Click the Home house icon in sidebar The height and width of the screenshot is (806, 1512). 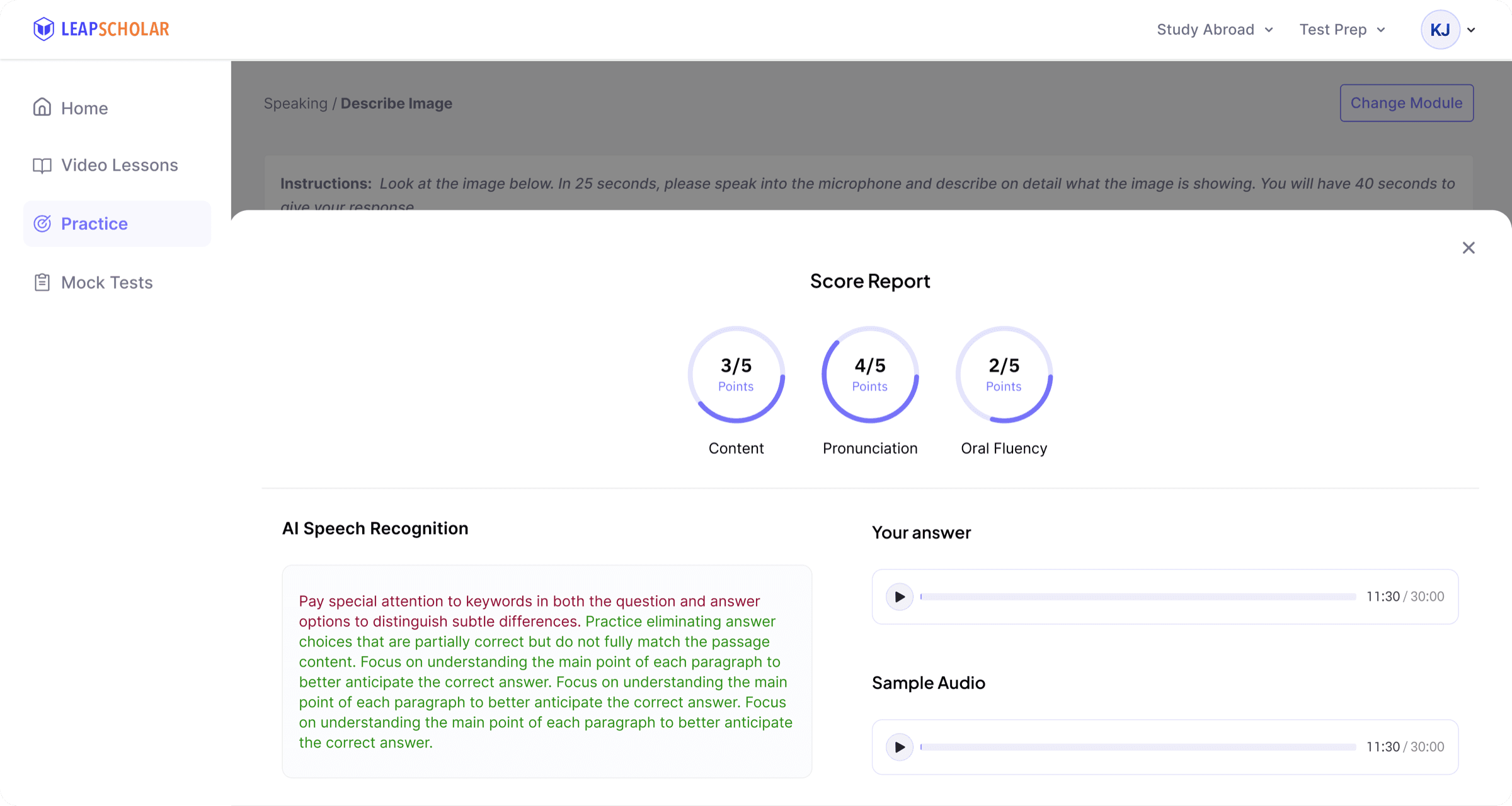click(x=42, y=108)
